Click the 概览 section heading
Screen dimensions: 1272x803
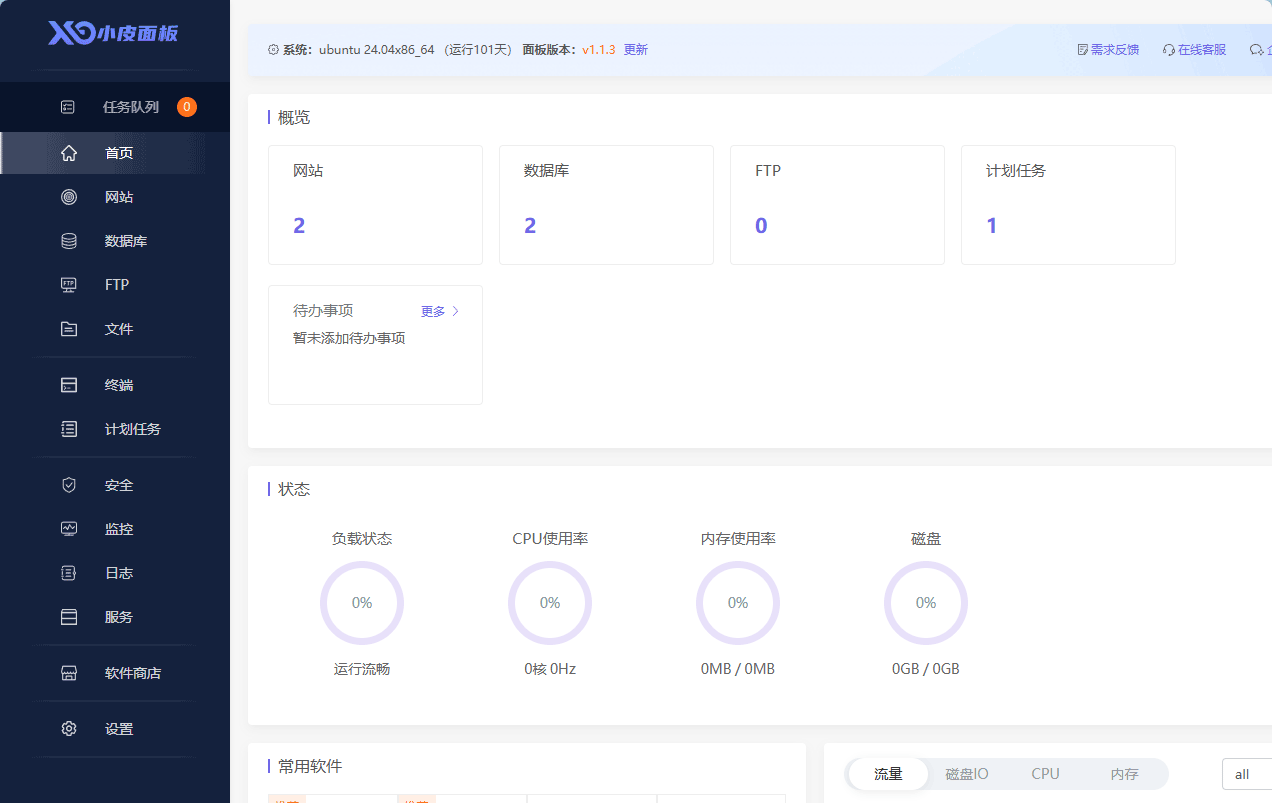294,117
